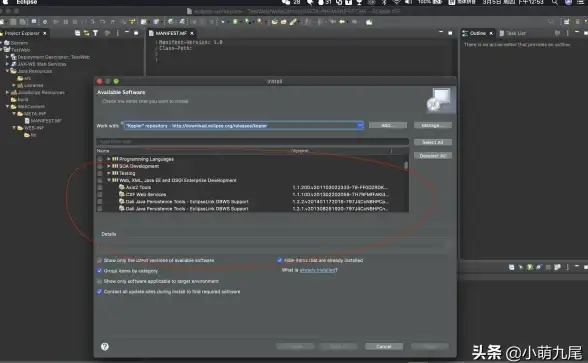Close the Outline view tab

(491, 33)
